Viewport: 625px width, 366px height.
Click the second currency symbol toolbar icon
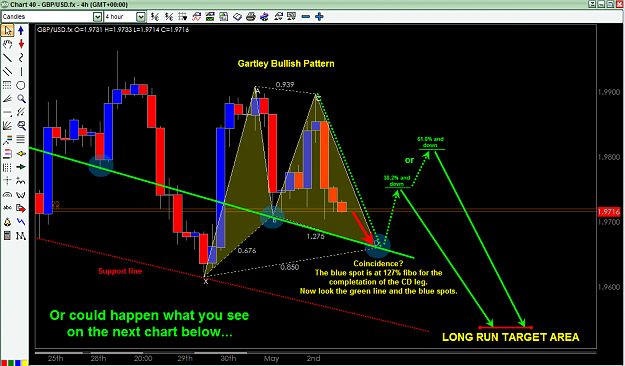(169, 17)
